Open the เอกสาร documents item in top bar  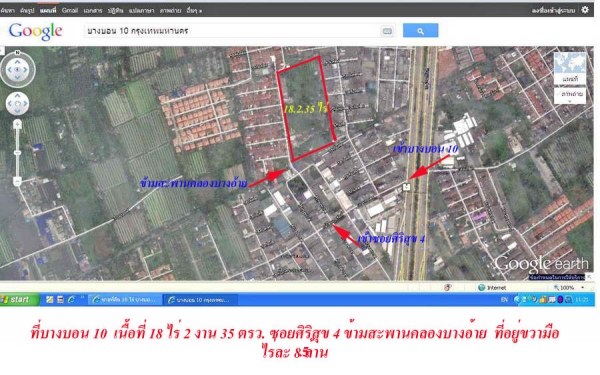click(93, 10)
